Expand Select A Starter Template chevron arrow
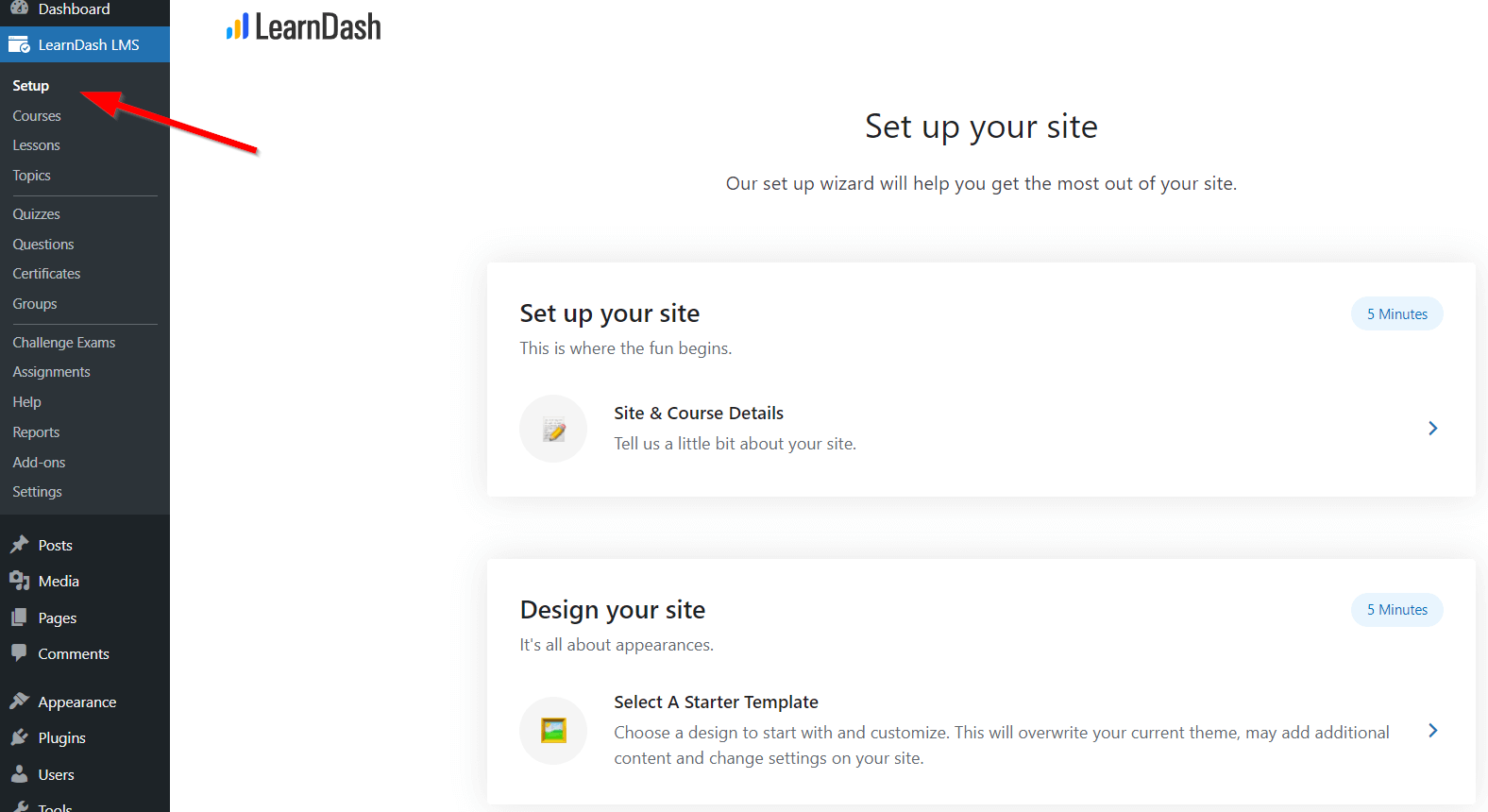This screenshot has height=812, width=1488. (1433, 731)
